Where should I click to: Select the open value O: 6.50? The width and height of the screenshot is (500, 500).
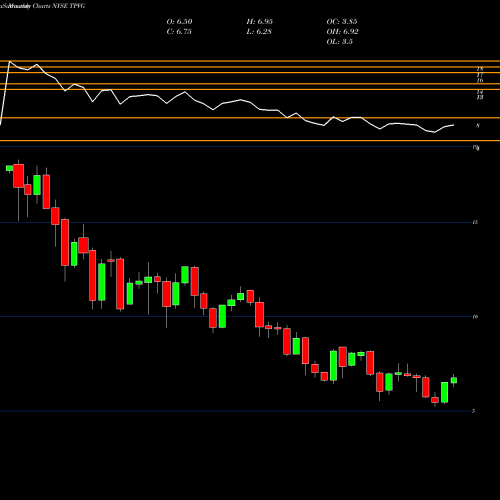(179, 22)
